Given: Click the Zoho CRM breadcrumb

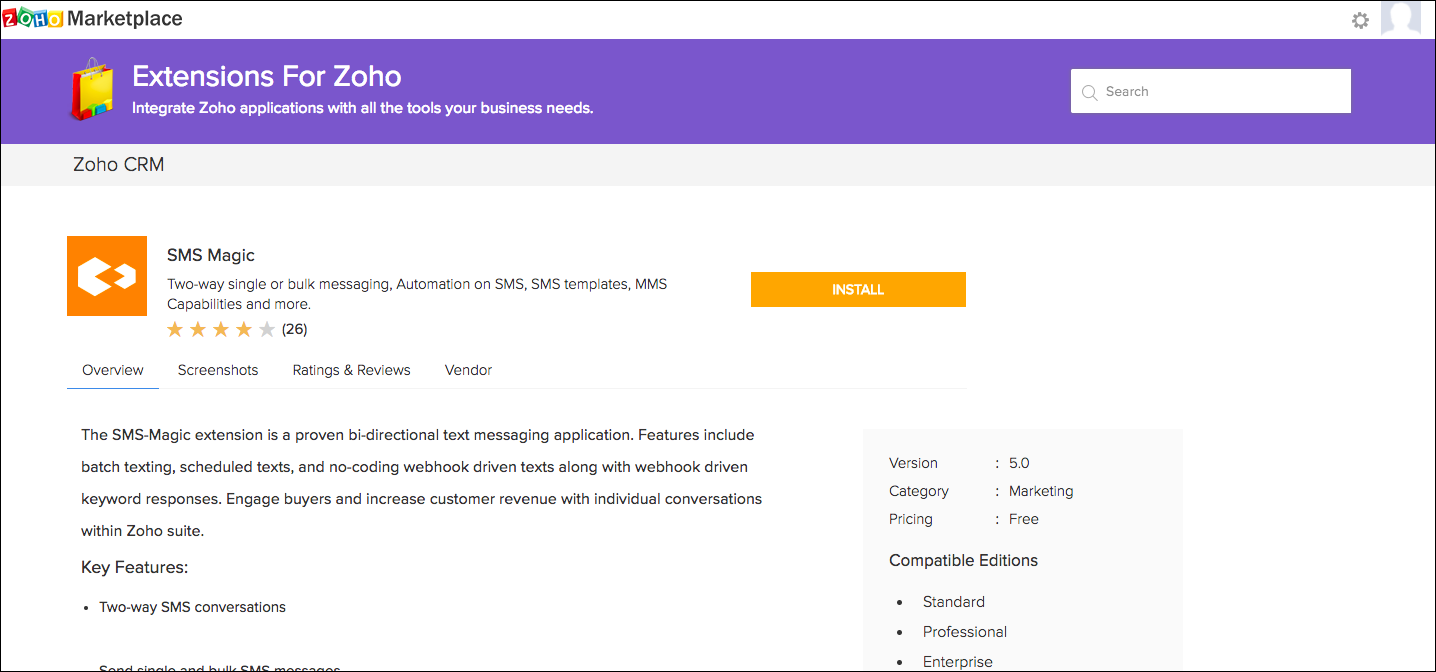Looking at the screenshot, I should tap(119, 165).
